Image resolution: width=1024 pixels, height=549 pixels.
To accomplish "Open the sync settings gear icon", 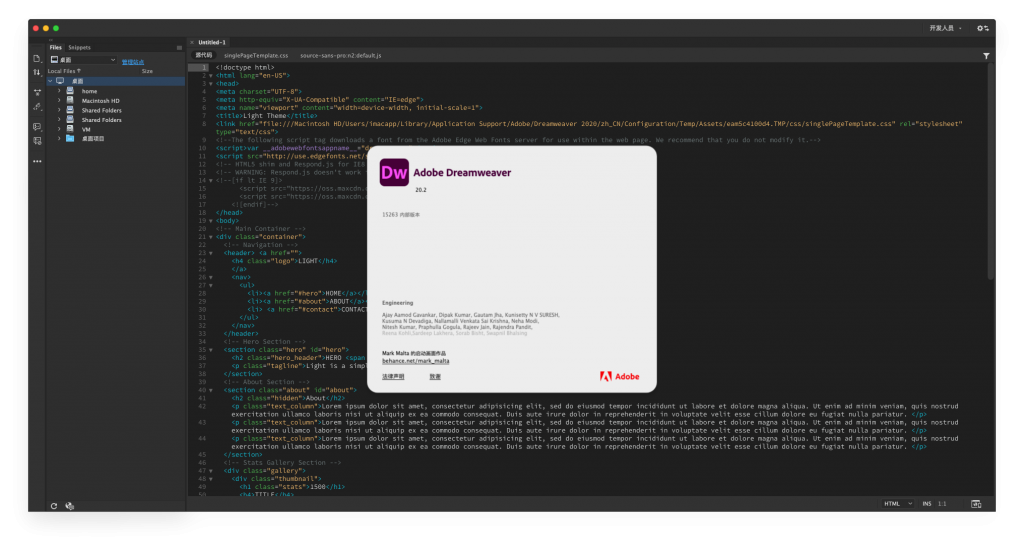I will pos(982,28).
